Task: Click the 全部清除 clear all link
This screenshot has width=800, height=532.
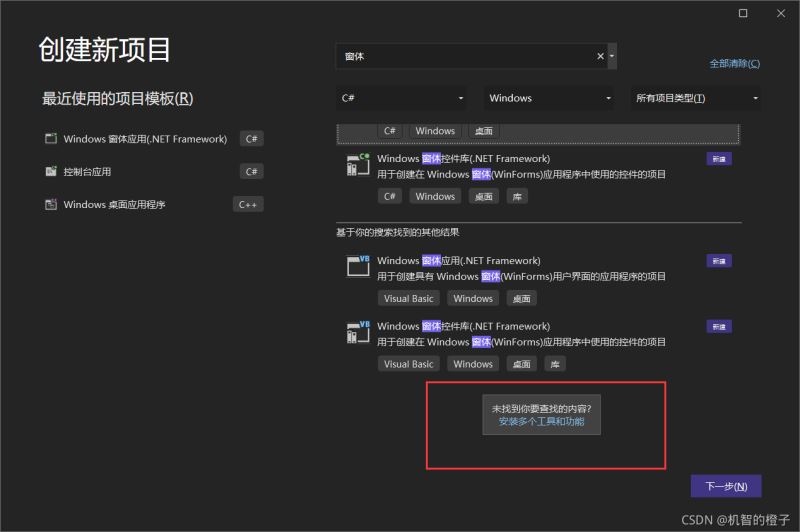Action: (x=735, y=64)
